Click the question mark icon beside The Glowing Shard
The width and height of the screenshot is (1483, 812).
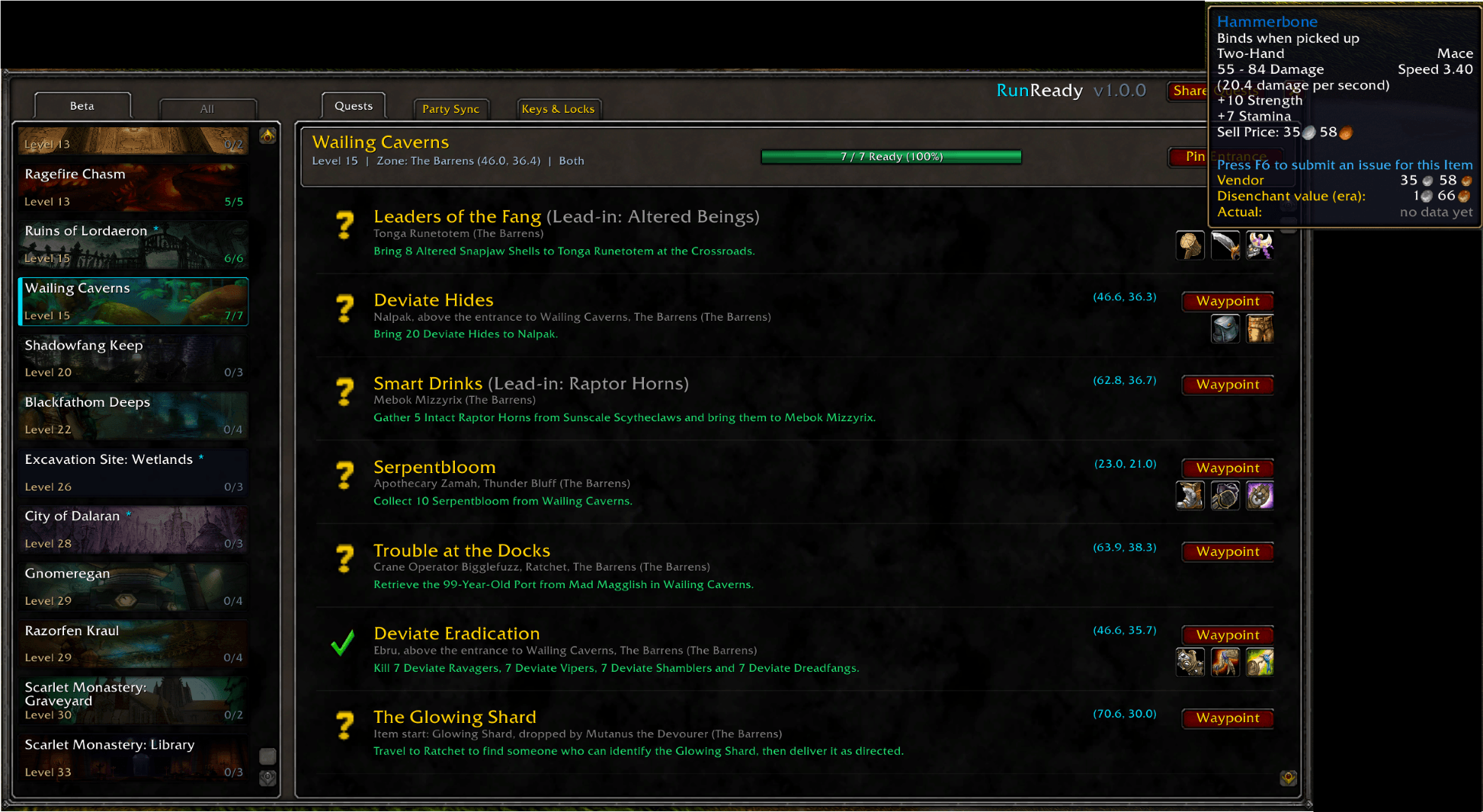(345, 726)
